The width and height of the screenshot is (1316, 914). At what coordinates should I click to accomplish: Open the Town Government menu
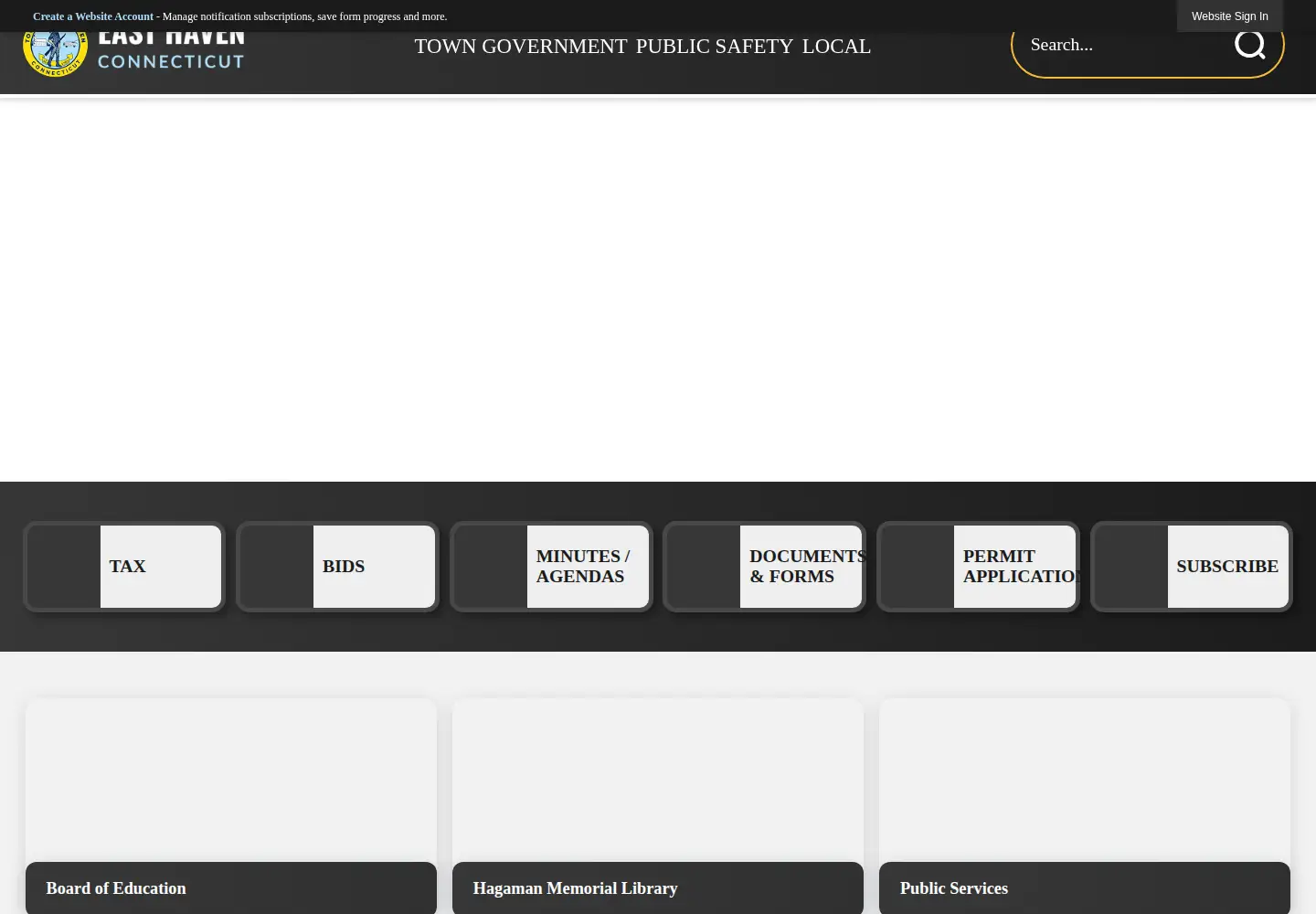pyautogui.click(x=521, y=47)
